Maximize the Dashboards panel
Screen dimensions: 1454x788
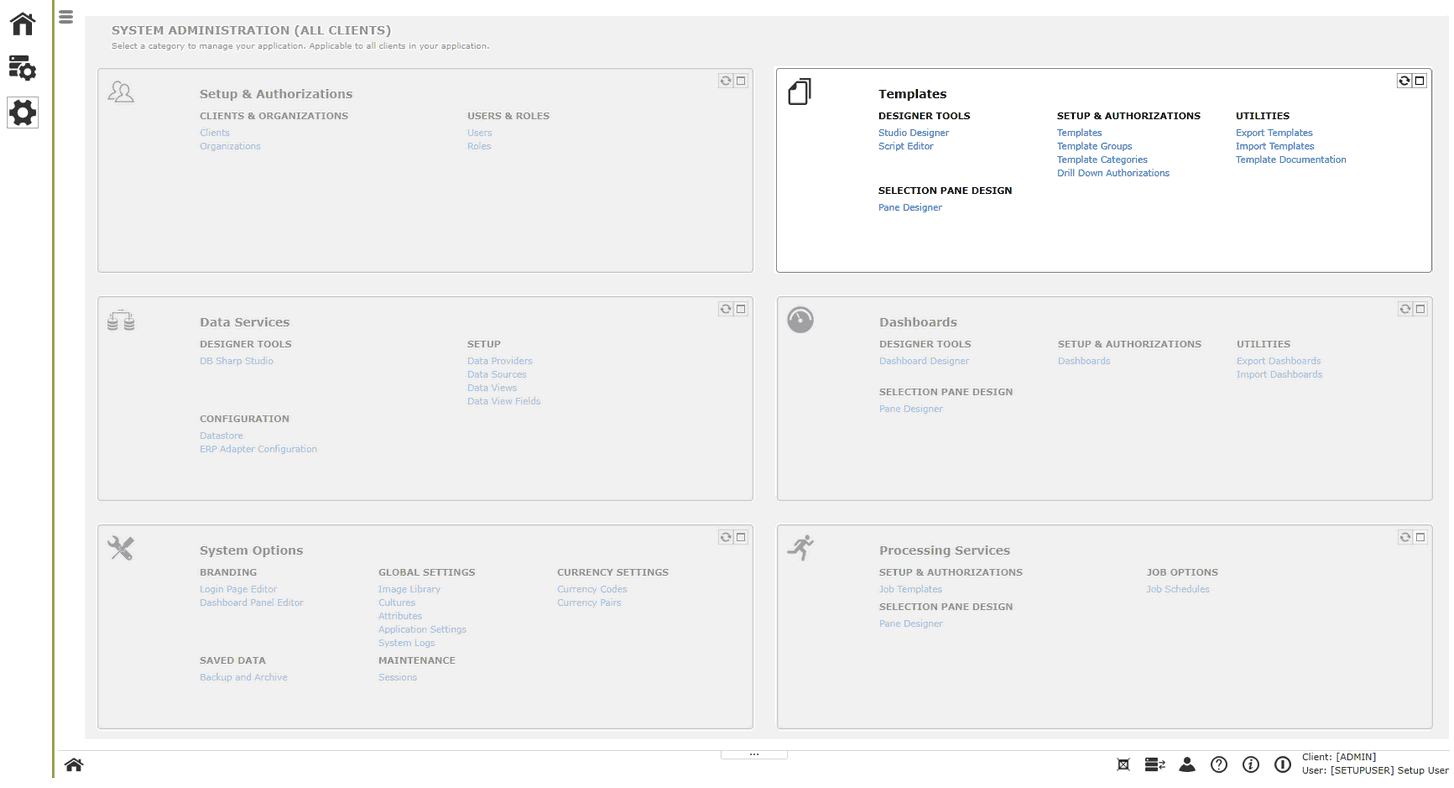click(x=1420, y=309)
